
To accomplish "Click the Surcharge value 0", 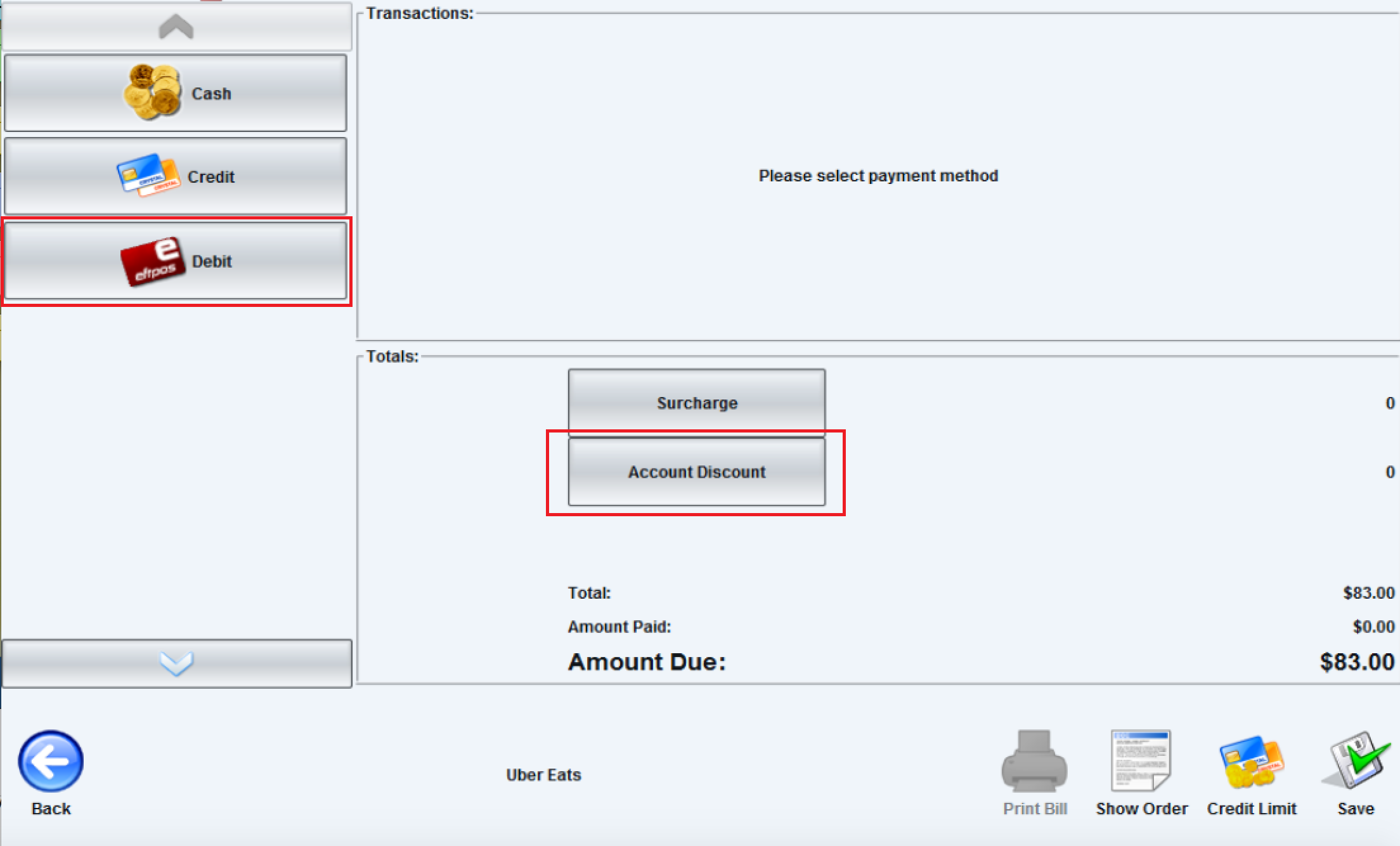I will (1390, 403).
